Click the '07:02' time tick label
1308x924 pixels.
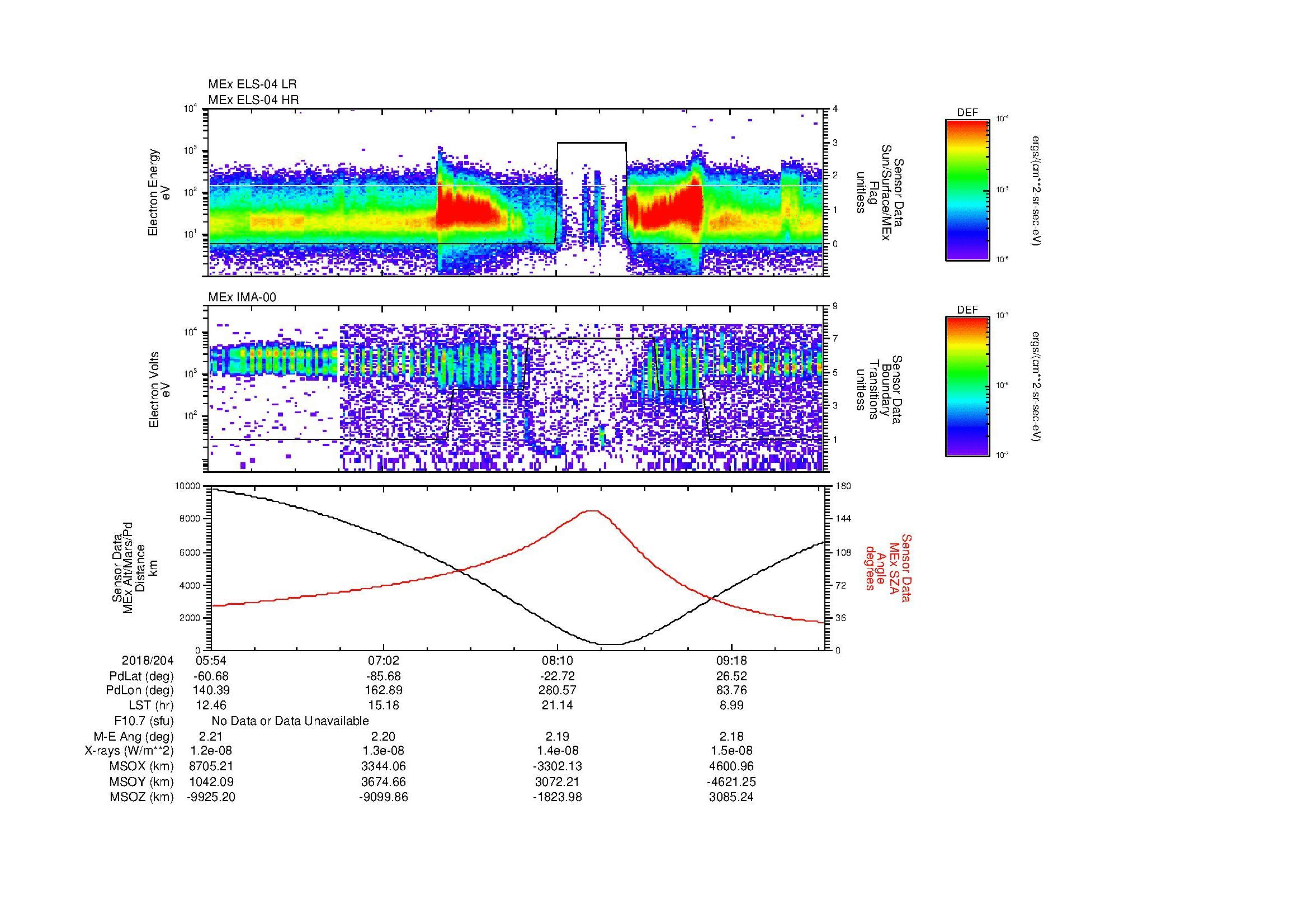tap(384, 660)
